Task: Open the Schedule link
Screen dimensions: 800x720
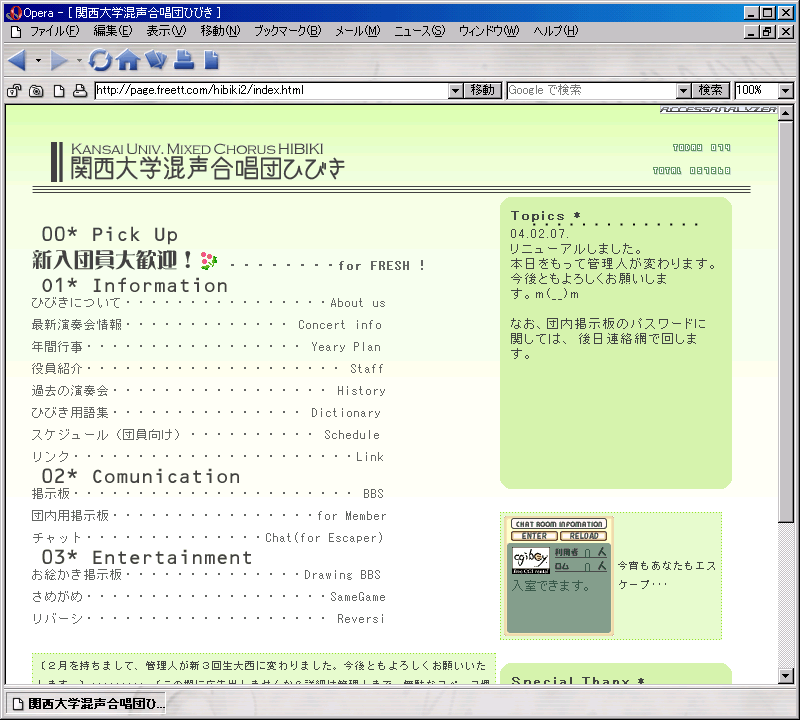Action: 352,435
